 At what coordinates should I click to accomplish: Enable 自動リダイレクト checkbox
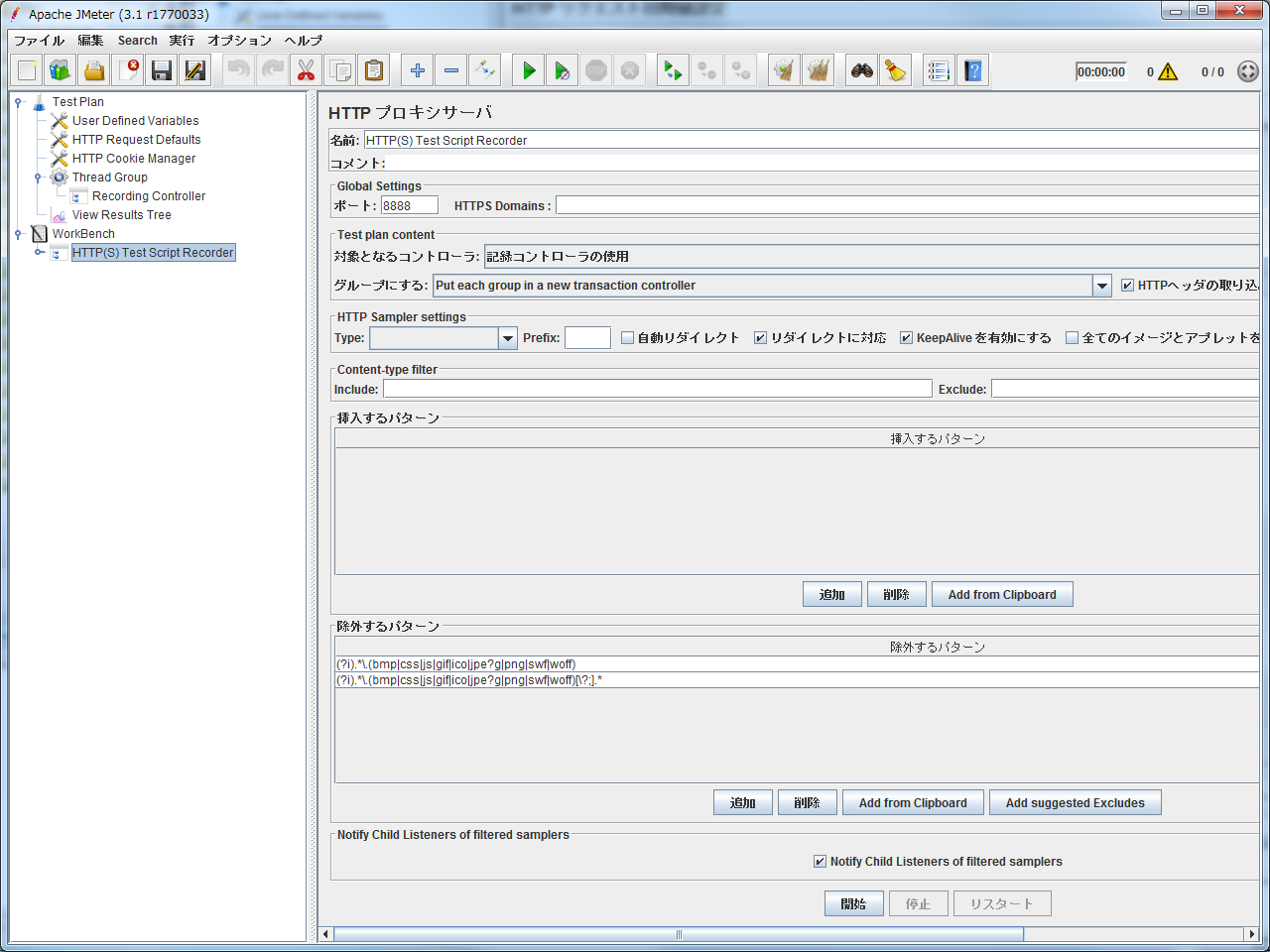coord(627,338)
